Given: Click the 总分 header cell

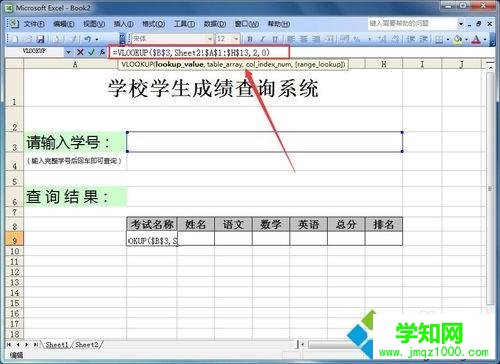Looking at the screenshot, I should click(346, 224).
